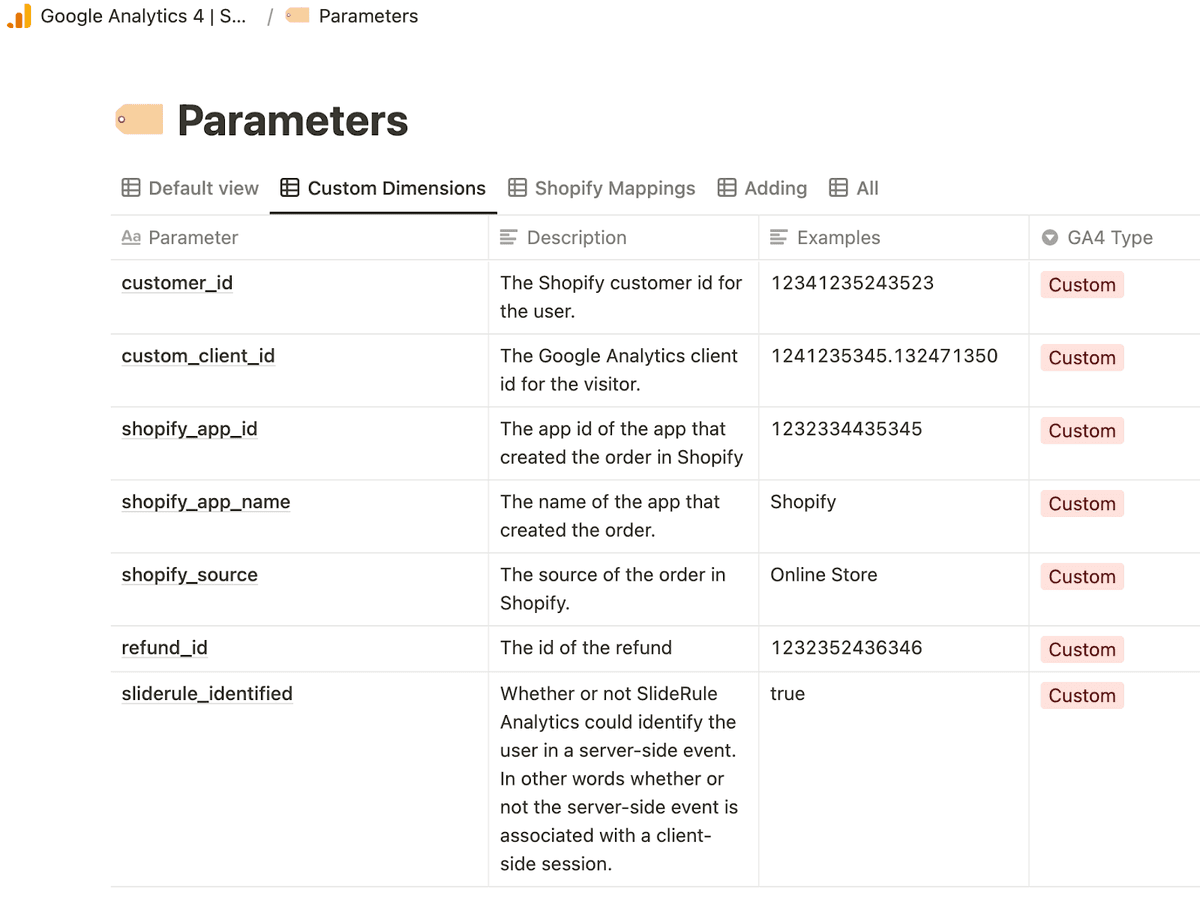1200x899 pixels.
Task: Open the Adding view tab
Action: (763, 188)
